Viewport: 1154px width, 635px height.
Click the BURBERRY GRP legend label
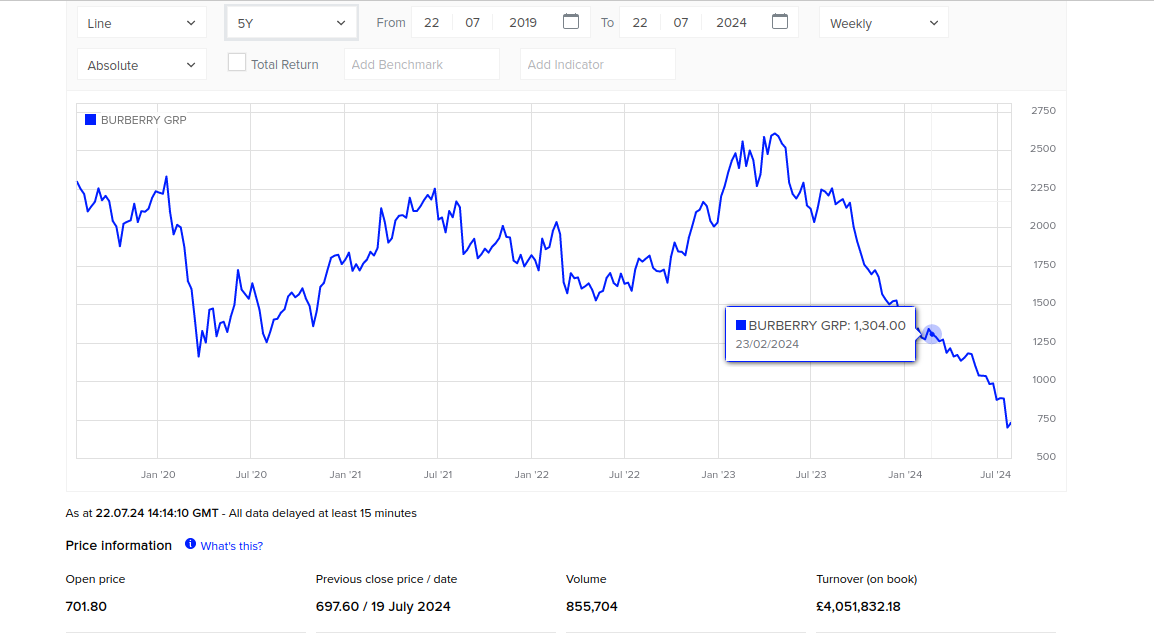click(143, 120)
